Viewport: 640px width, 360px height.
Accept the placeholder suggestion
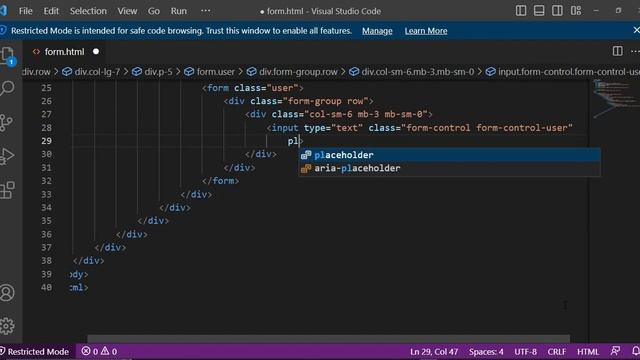click(x=449, y=155)
